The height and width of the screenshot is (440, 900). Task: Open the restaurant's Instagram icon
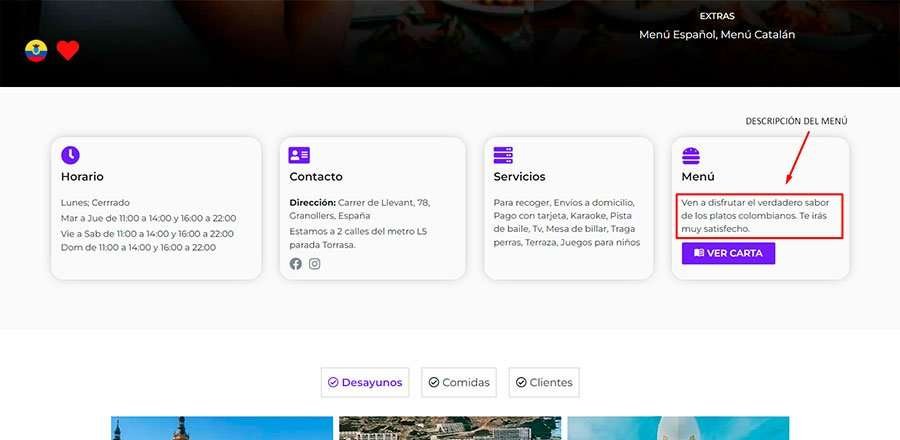pos(314,264)
